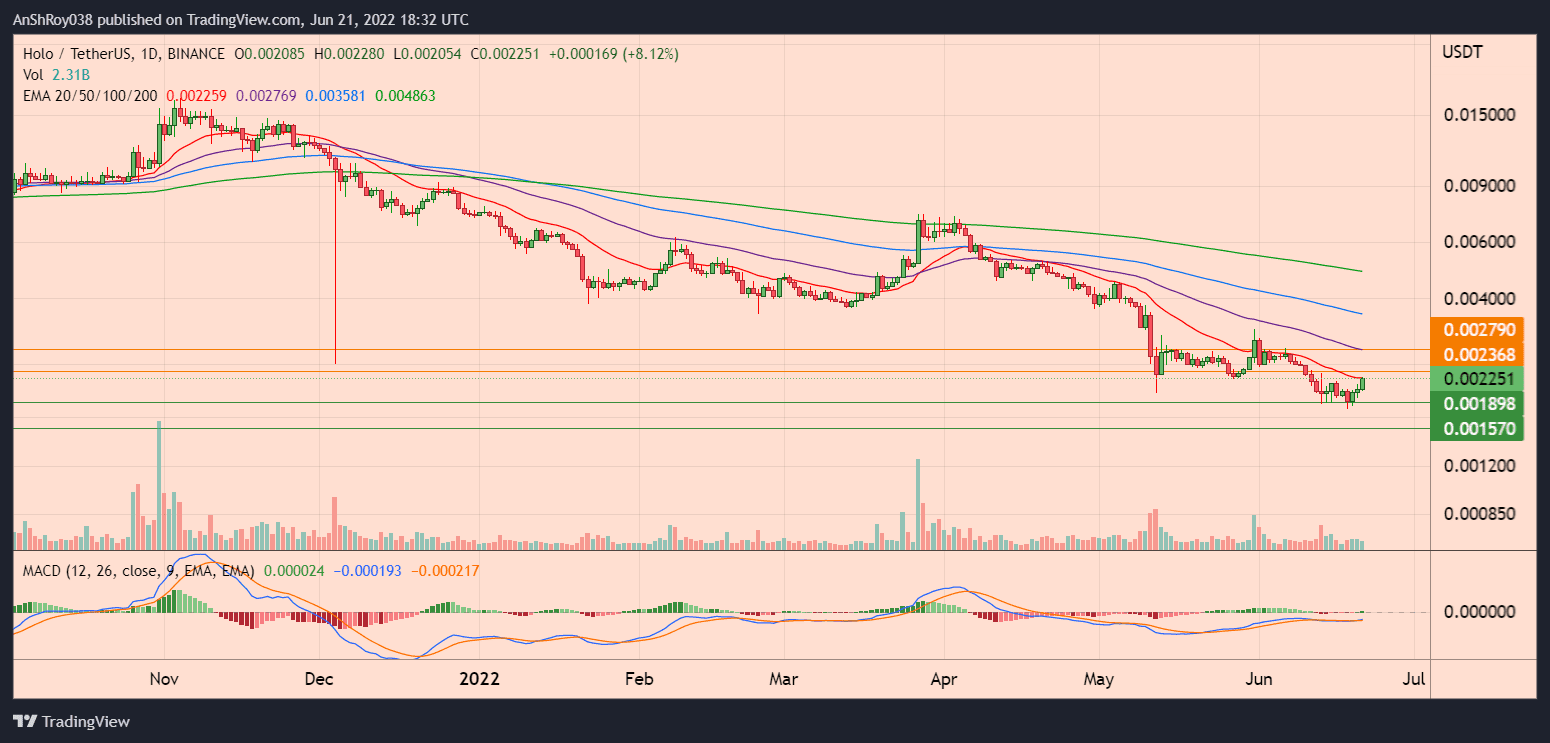Click the red EMA 20 value 0.002259

(197, 95)
